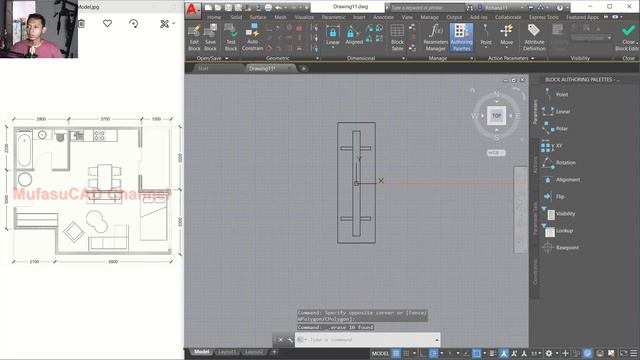
Task: Click the rotate icon in photo viewer
Action: [x=133, y=24]
